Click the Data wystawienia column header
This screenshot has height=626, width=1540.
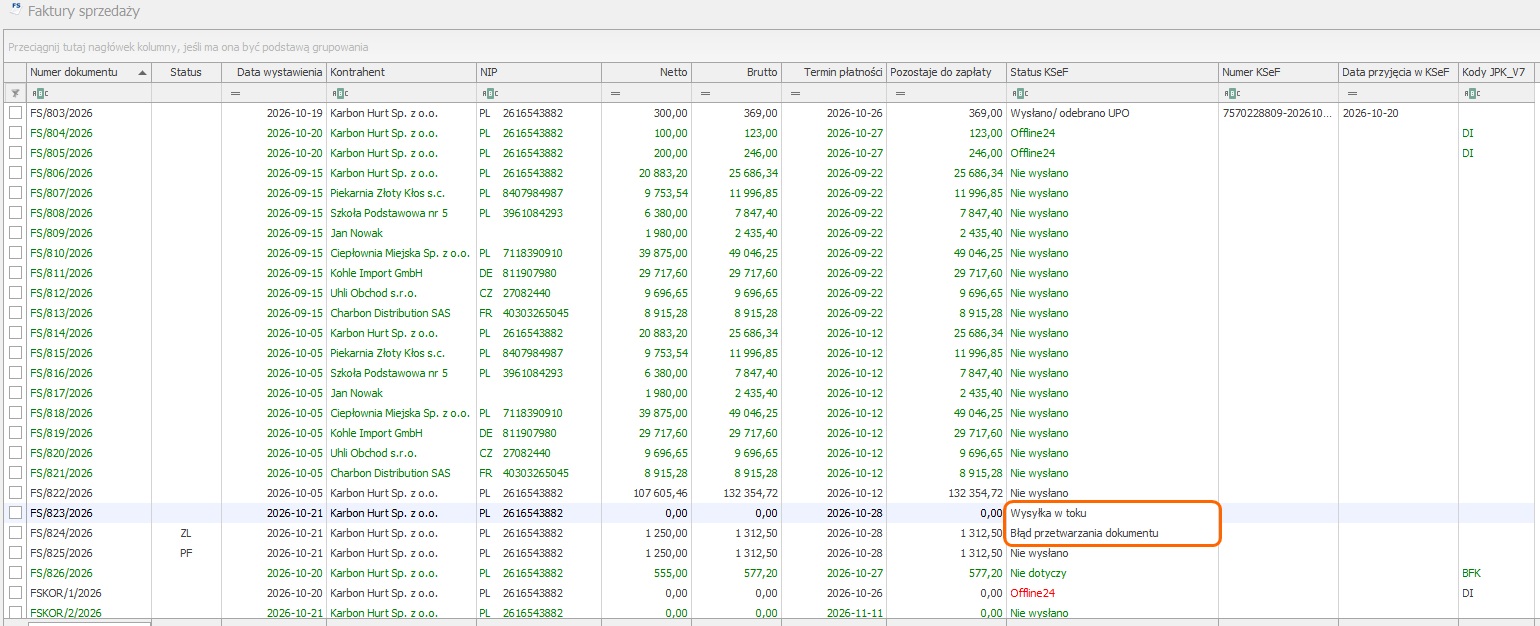click(x=276, y=72)
